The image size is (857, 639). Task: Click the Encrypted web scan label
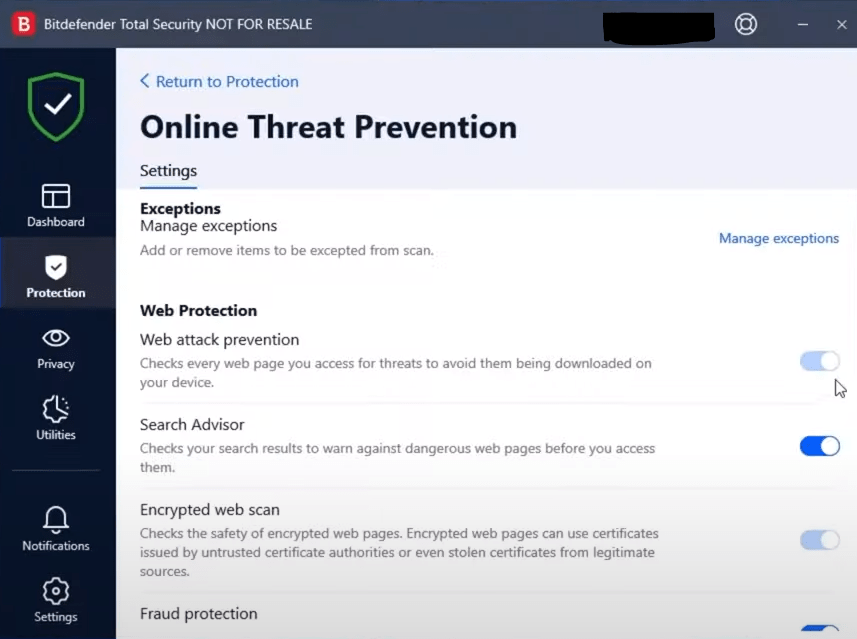[x=210, y=510]
